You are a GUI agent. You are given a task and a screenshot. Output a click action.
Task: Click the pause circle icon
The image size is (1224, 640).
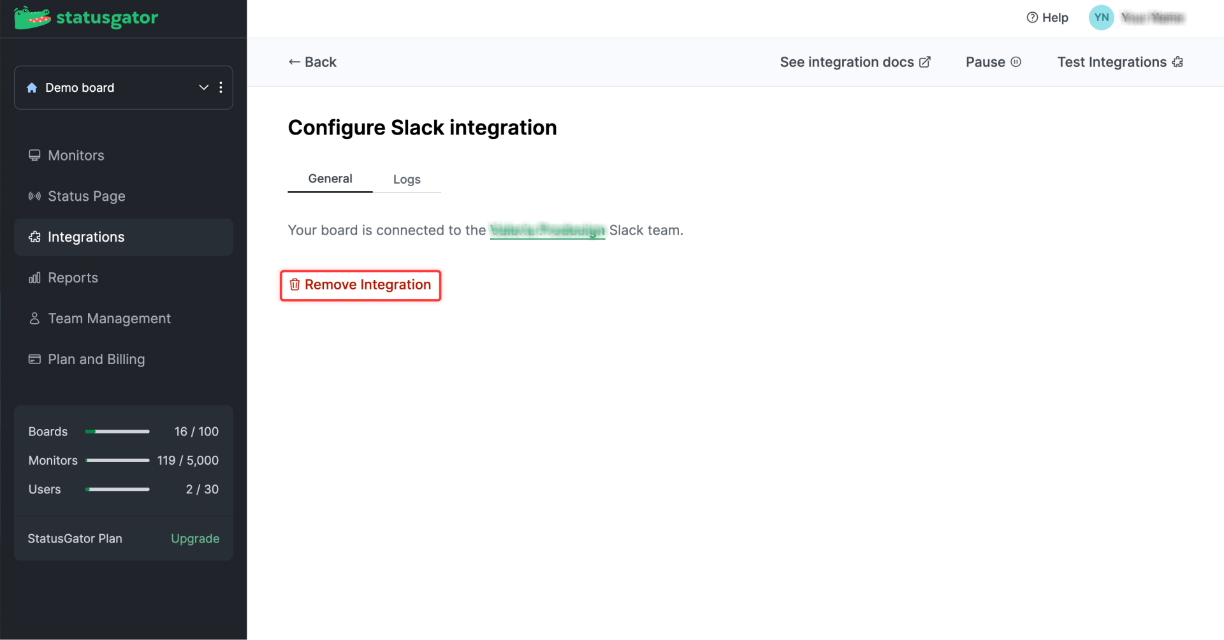coord(1016,62)
